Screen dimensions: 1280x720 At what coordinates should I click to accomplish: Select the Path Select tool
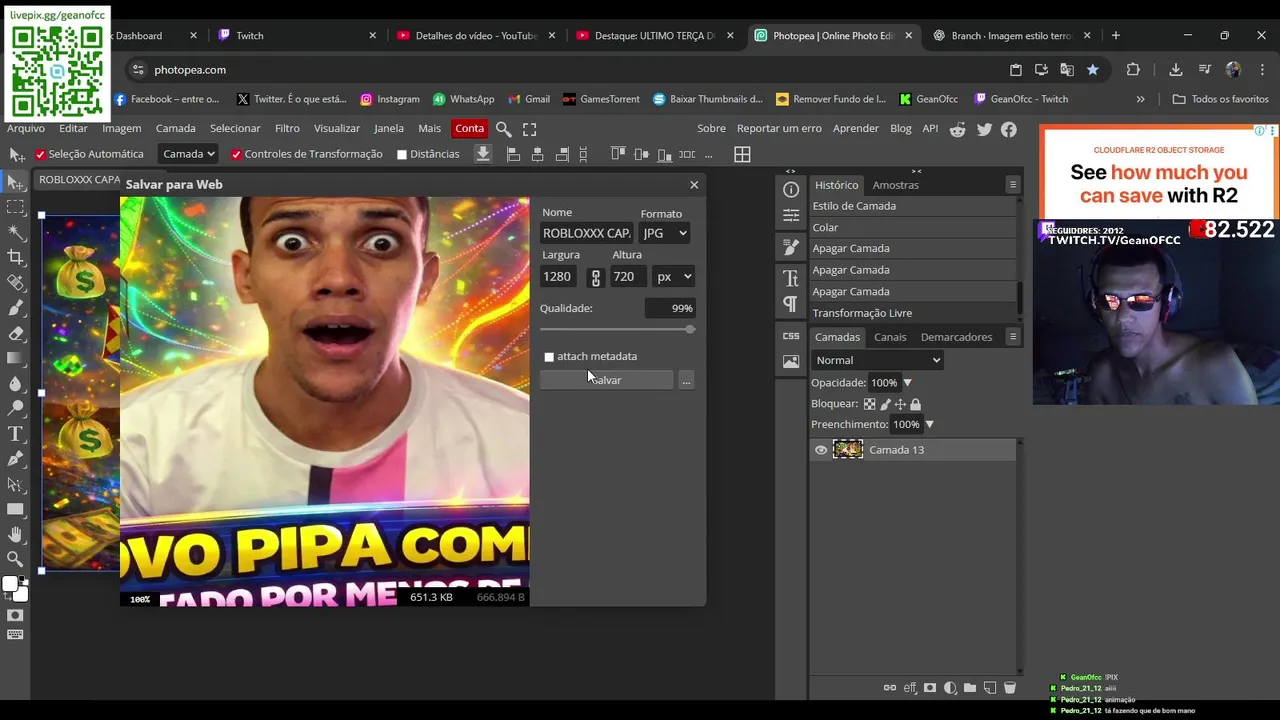15,484
